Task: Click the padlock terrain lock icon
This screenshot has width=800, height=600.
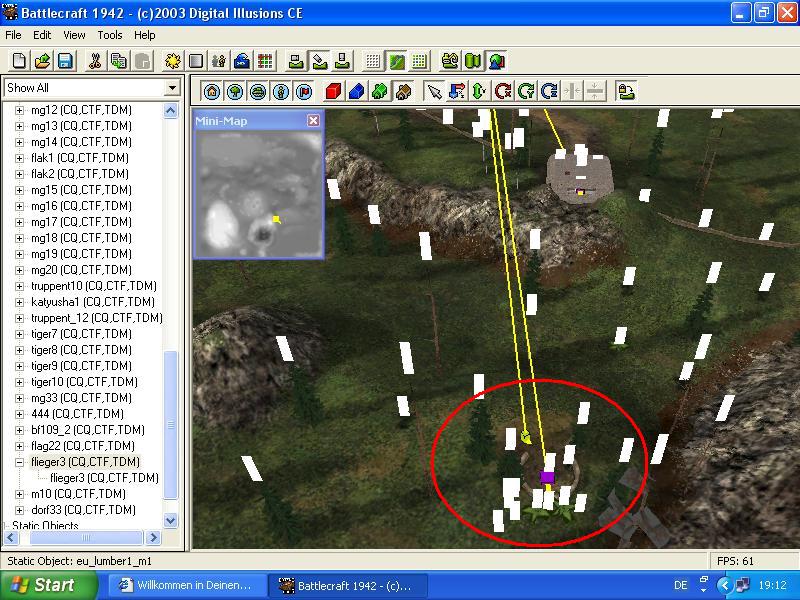Action: pos(626,91)
